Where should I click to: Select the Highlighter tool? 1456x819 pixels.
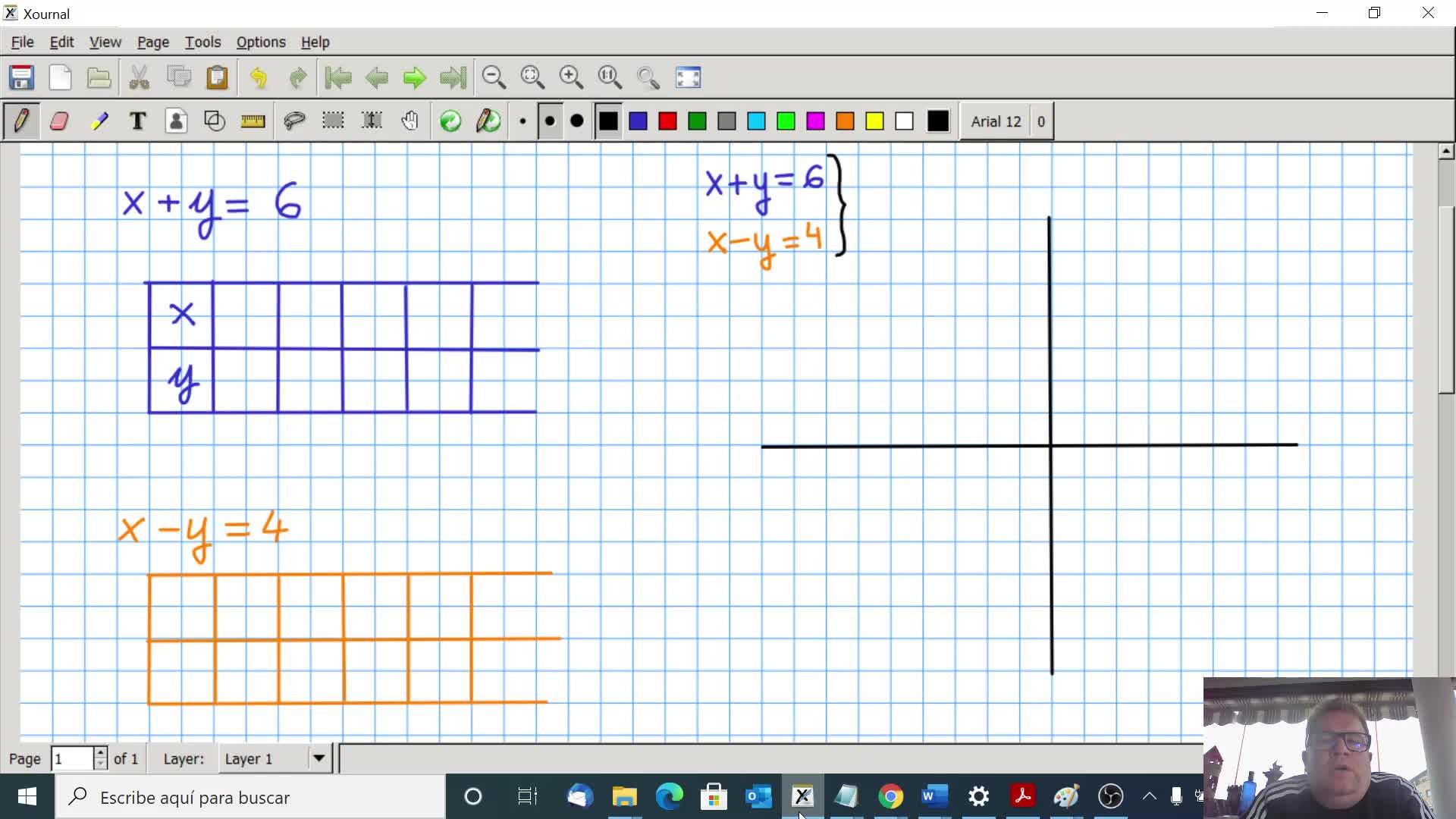click(99, 121)
